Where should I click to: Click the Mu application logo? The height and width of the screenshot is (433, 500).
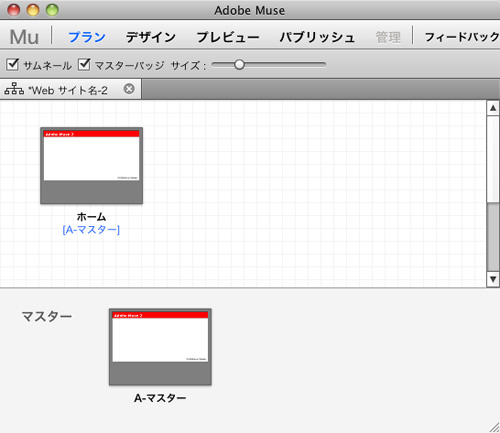(24, 37)
